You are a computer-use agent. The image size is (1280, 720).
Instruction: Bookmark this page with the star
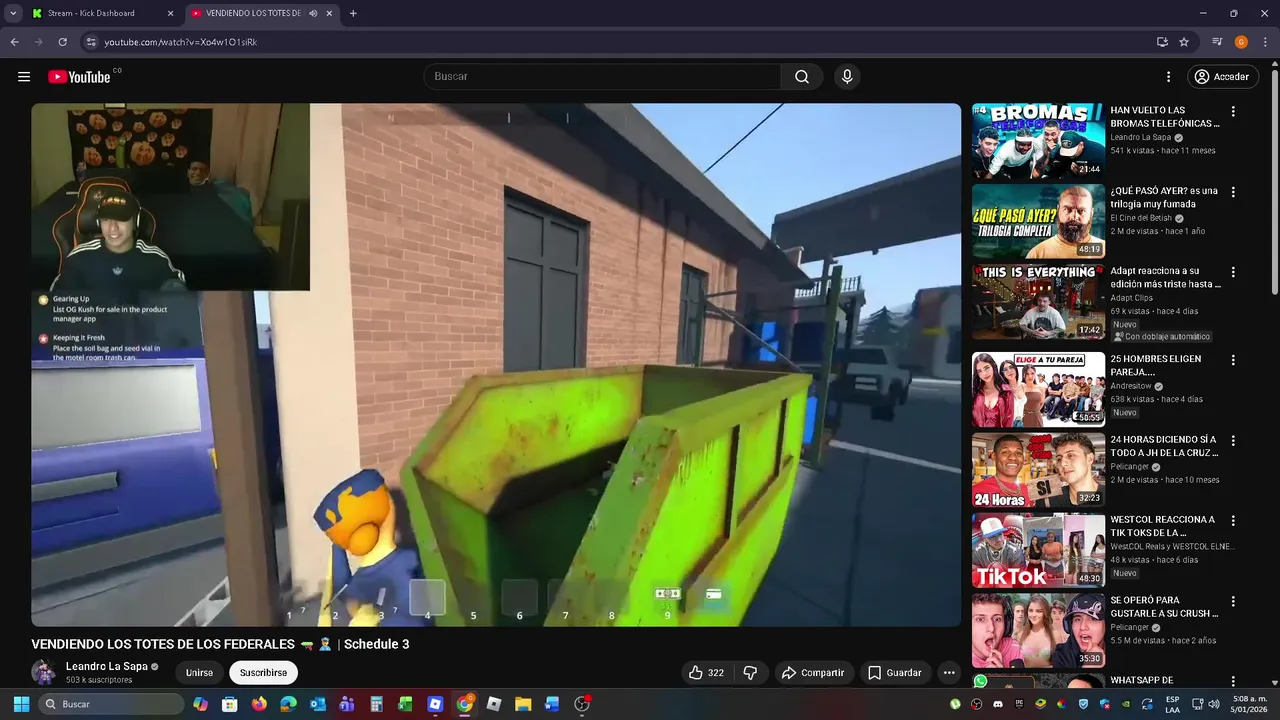pyautogui.click(x=1184, y=42)
